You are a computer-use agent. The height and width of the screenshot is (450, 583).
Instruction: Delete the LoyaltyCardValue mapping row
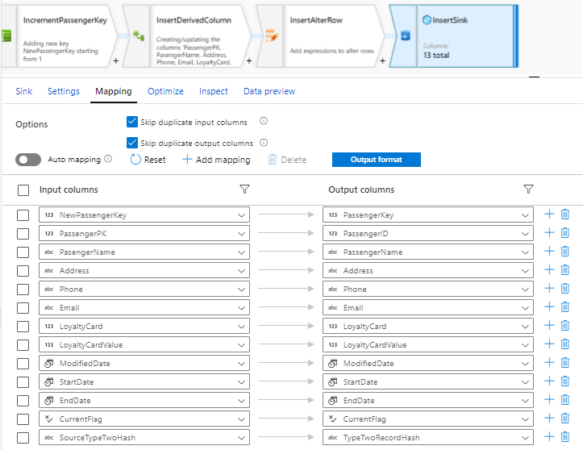pos(565,344)
